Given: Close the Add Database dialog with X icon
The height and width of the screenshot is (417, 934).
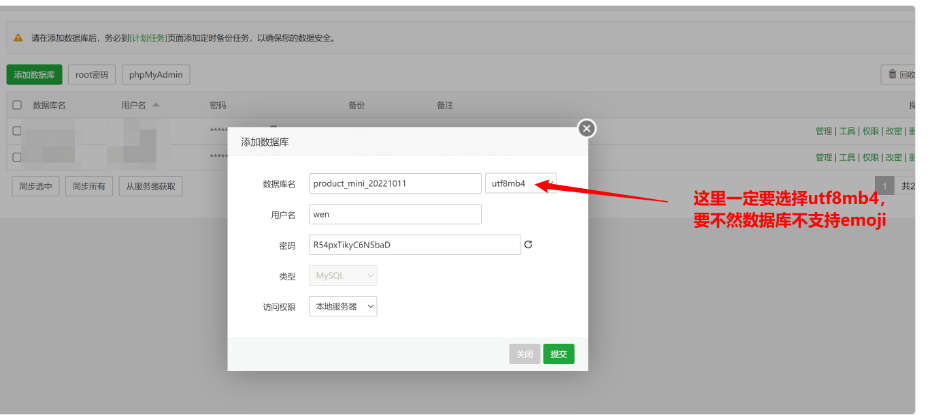Looking at the screenshot, I should point(587,128).
